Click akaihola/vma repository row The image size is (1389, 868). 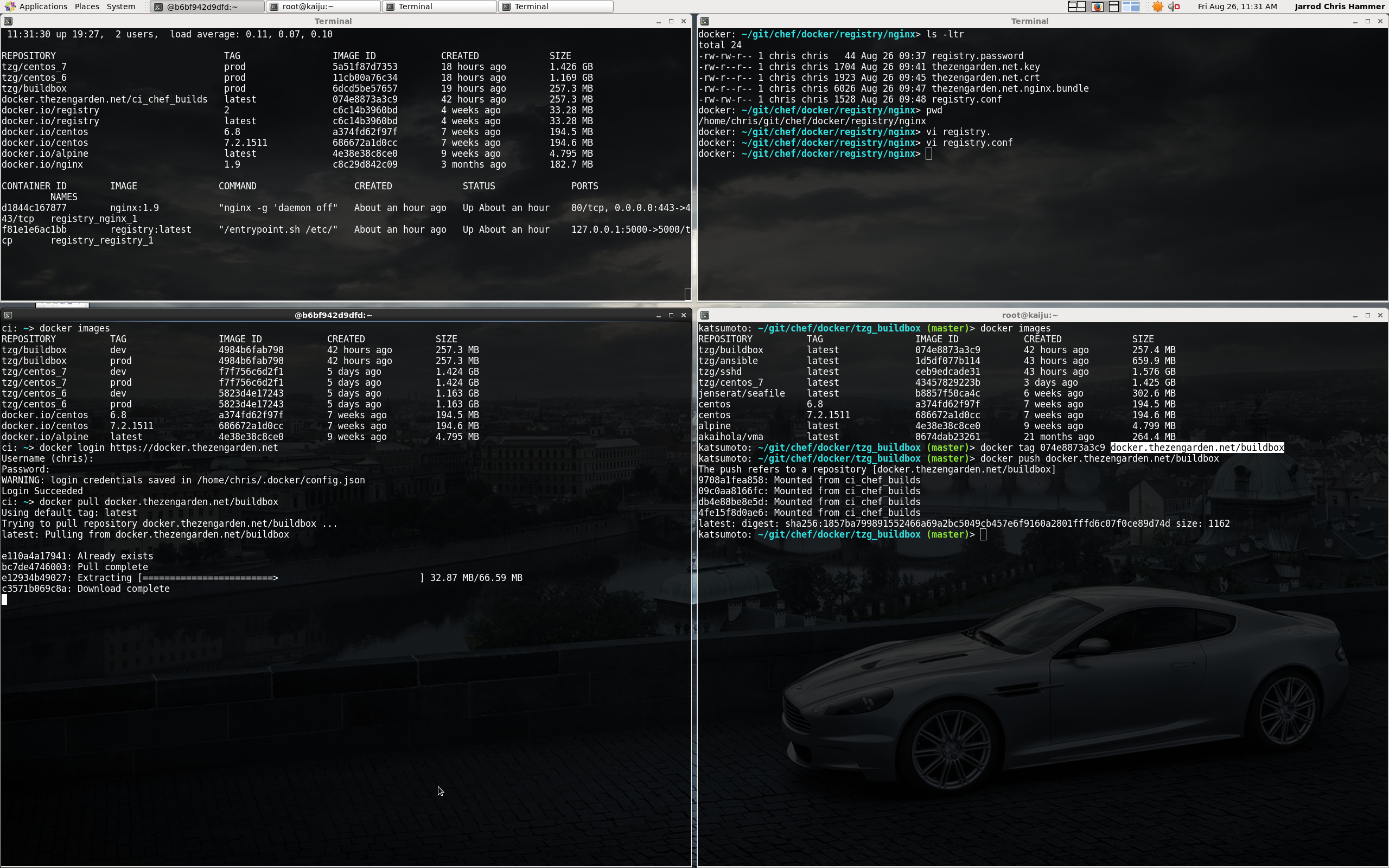936,437
